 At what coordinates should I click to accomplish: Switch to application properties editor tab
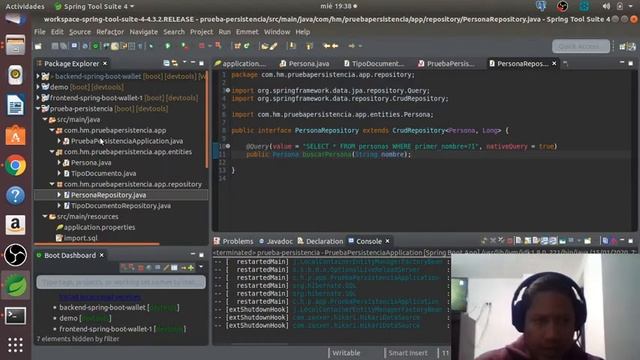pyautogui.click(x=240, y=63)
